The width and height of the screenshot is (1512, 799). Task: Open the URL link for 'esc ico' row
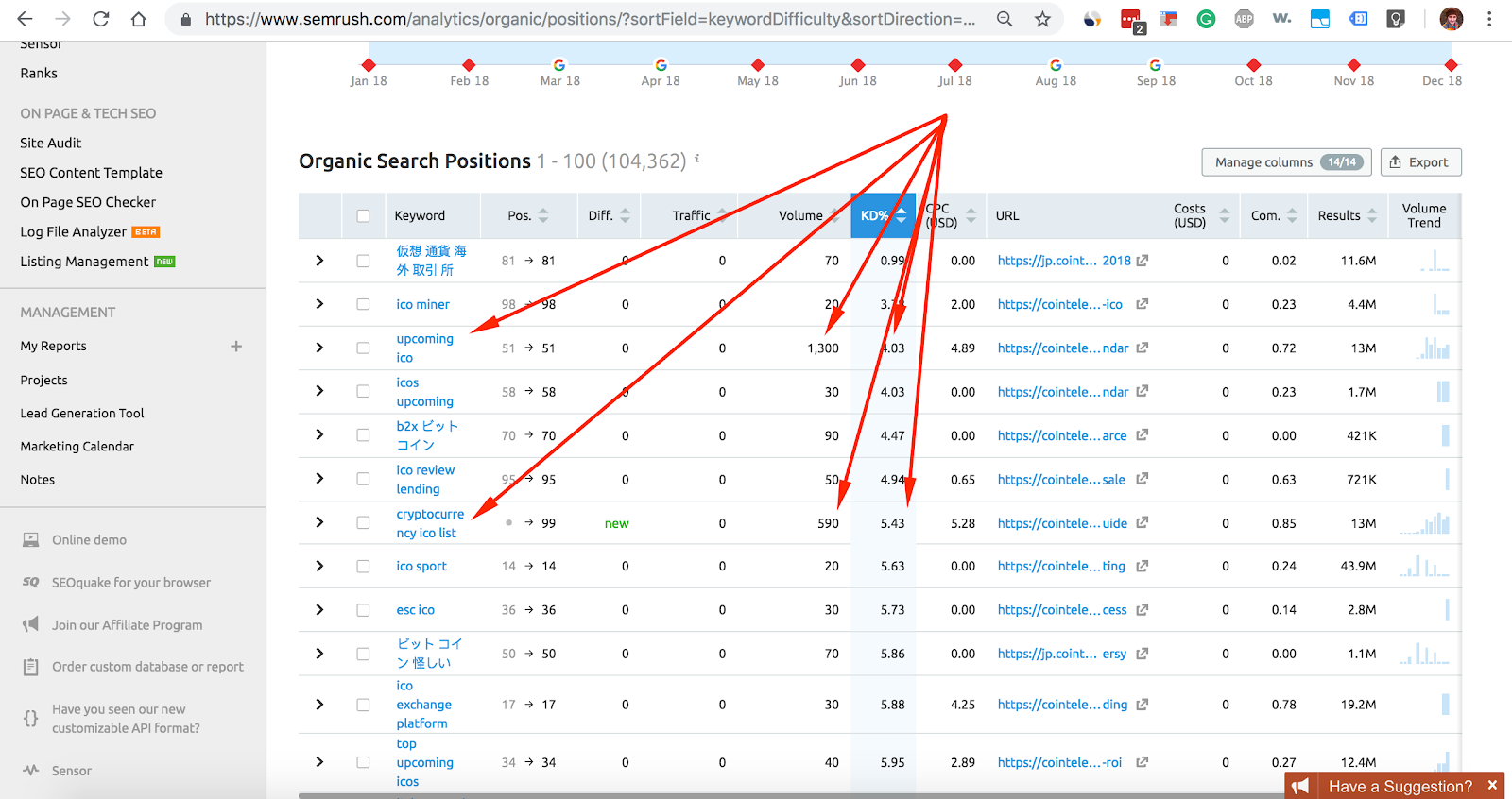[x=1062, y=609]
